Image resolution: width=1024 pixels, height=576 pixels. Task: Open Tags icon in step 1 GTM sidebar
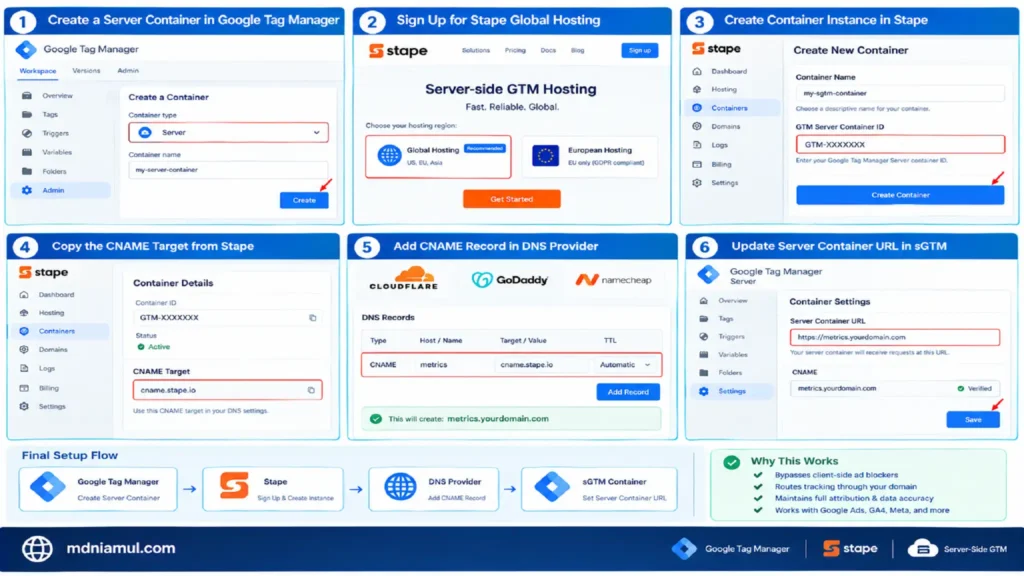pyautogui.click(x=27, y=114)
